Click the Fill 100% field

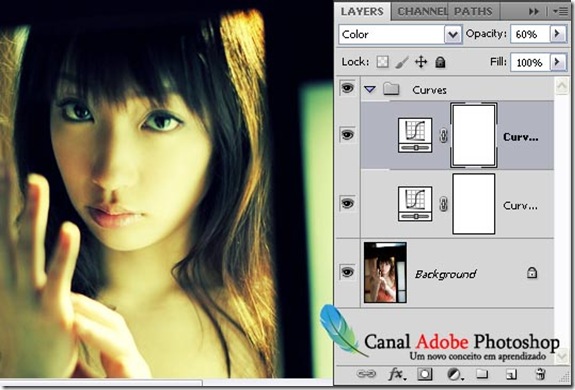[x=530, y=62]
